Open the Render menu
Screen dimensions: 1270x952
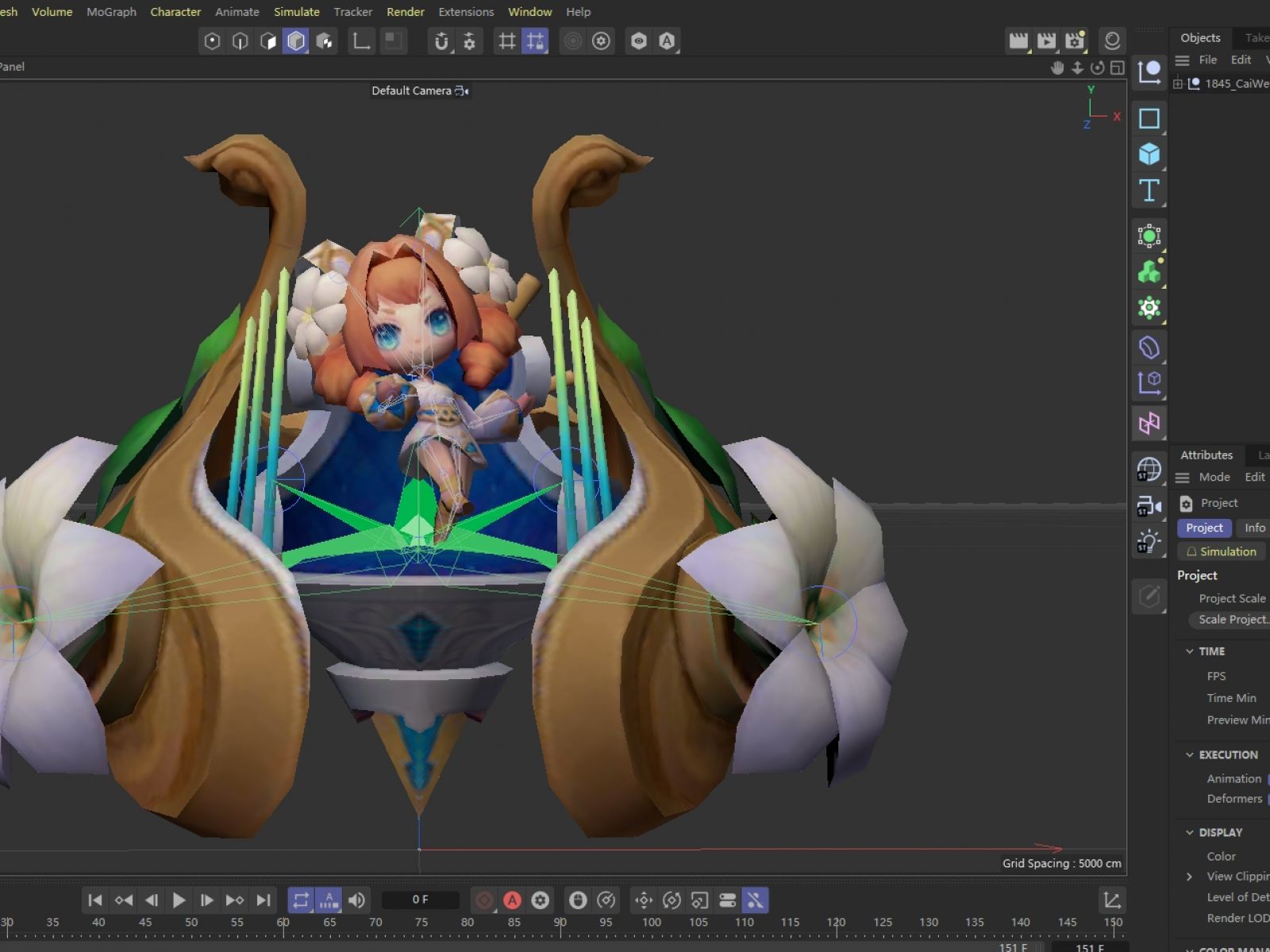(406, 12)
